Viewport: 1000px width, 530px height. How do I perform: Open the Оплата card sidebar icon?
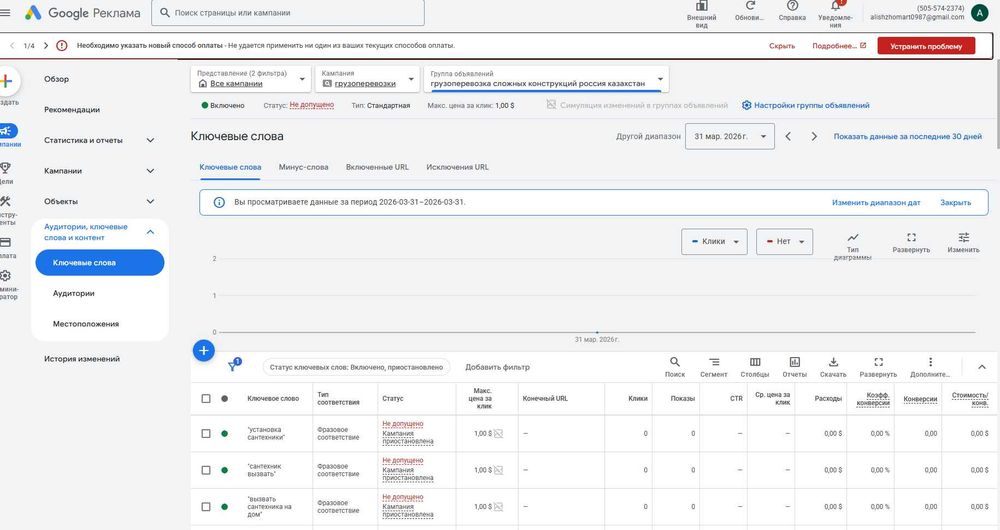[x=5, y=242]
